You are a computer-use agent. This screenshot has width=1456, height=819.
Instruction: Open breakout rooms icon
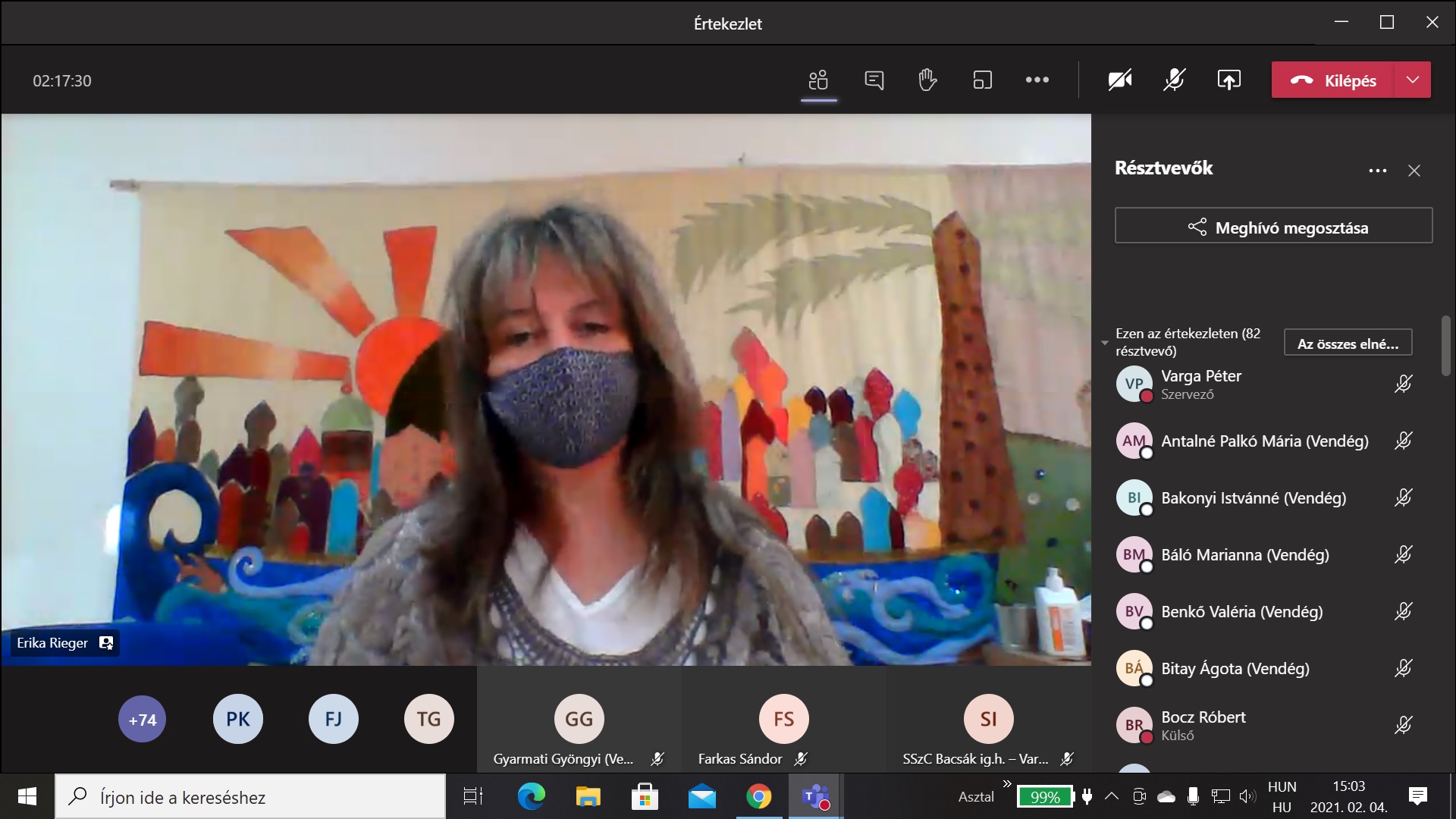(x=982, y=80)
